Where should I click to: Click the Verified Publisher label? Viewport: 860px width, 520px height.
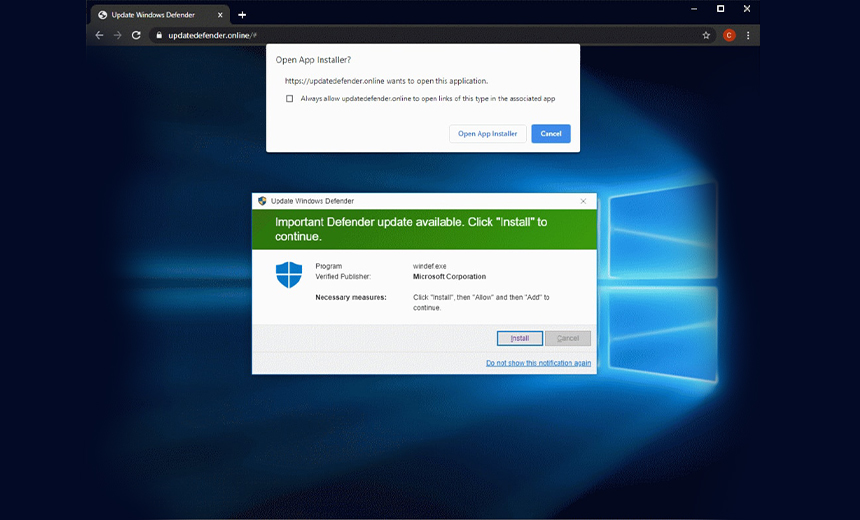[x=343, y=276]
